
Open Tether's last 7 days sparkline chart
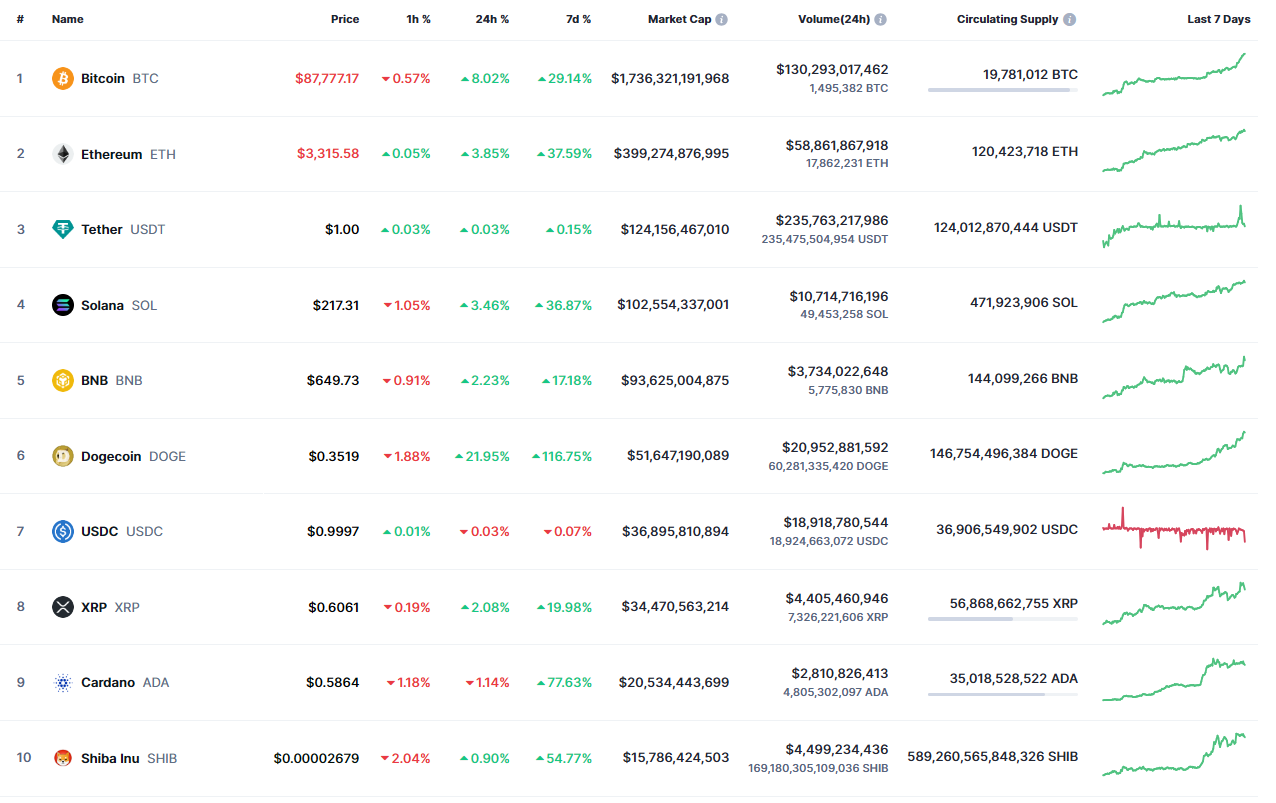pos(1174,226)
